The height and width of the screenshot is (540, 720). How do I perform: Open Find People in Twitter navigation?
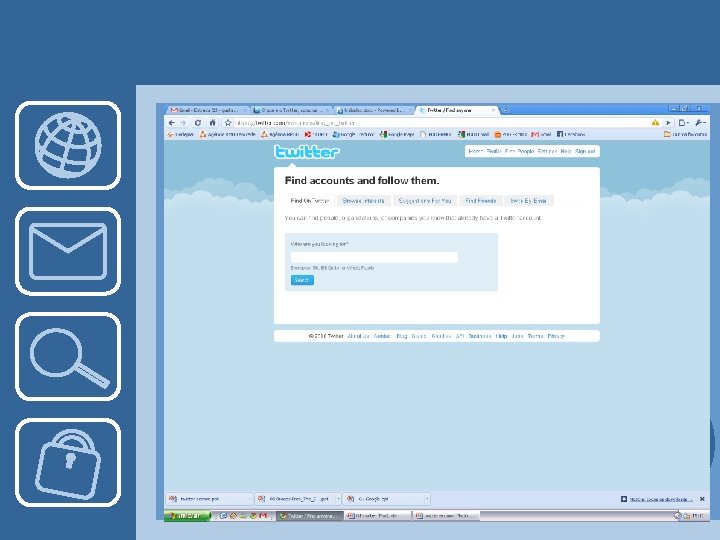click(519, 151)
